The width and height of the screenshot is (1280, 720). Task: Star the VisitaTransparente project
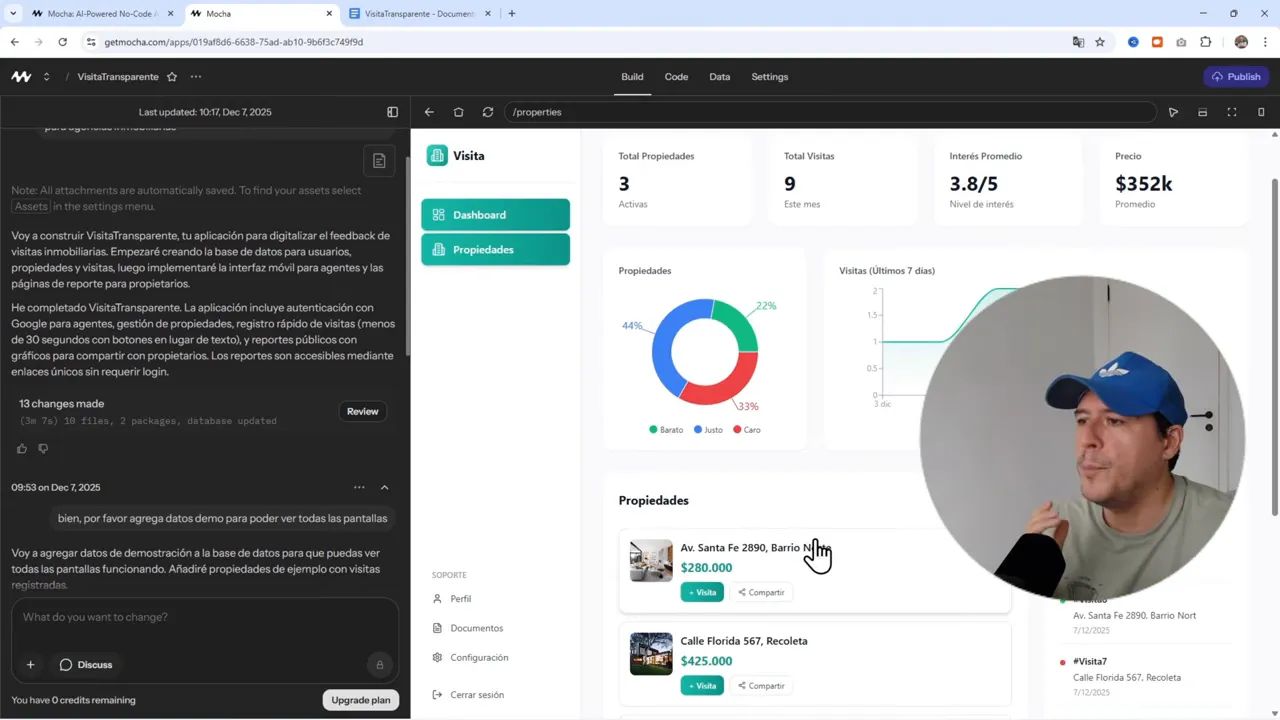[x=170, y=76]
